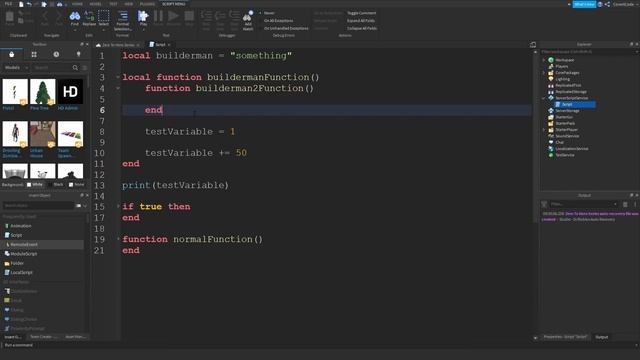Click the share icon in top right
Screen dimensions: 640x360
pos(607,4)
